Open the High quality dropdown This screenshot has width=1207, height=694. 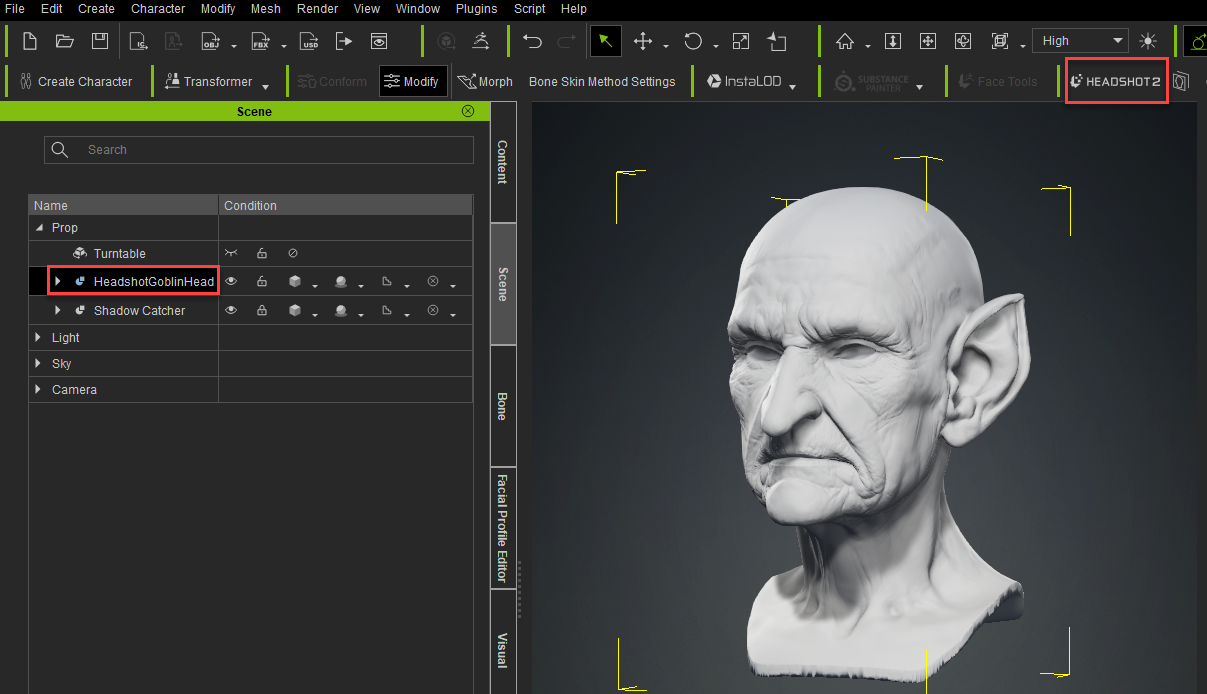pos(1080,41)
